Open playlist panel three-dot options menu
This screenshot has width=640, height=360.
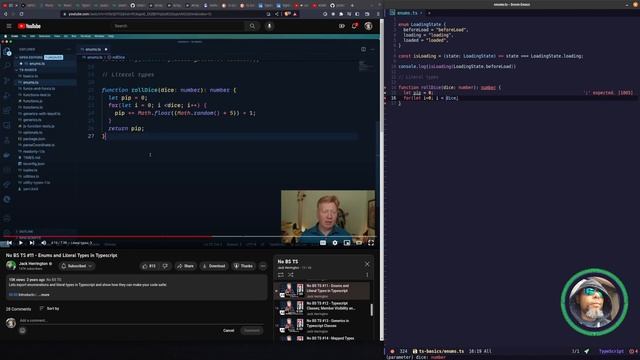click(367, 275)
